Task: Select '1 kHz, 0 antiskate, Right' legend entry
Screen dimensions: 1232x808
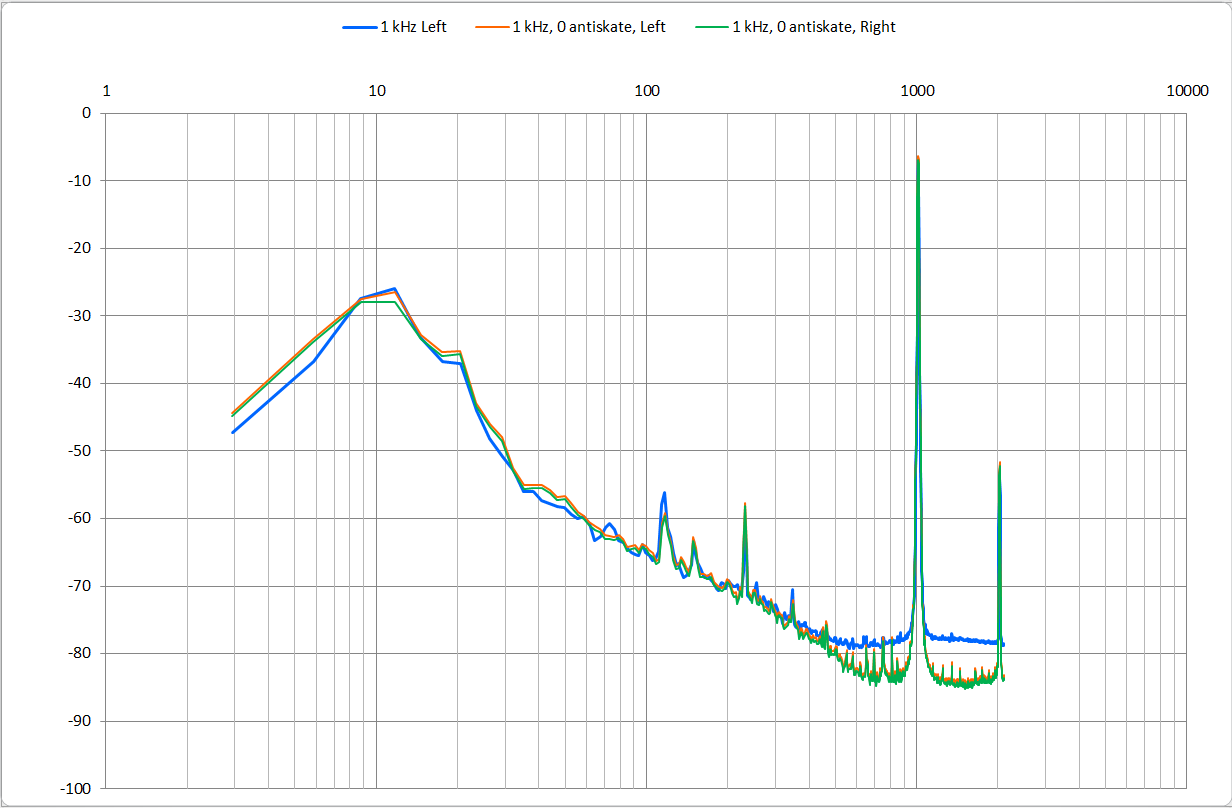Action: [797, 27]
